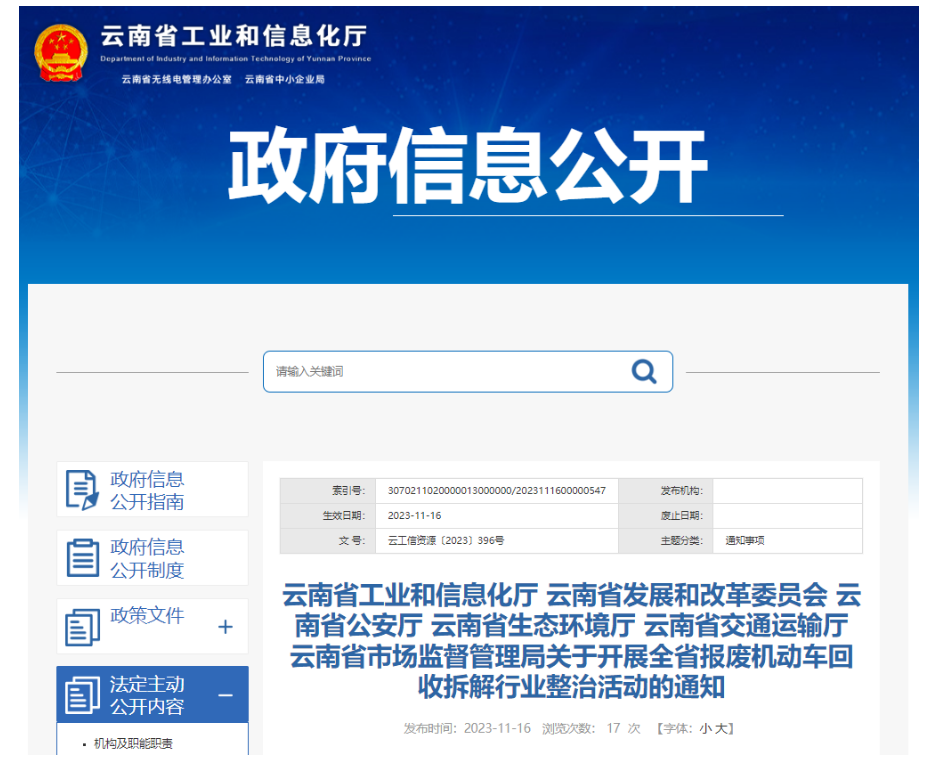The width and height of the screenshot is (937, 769).
Task: Open the 政府信息公开指南 menu text
Action: click(147, 490)
